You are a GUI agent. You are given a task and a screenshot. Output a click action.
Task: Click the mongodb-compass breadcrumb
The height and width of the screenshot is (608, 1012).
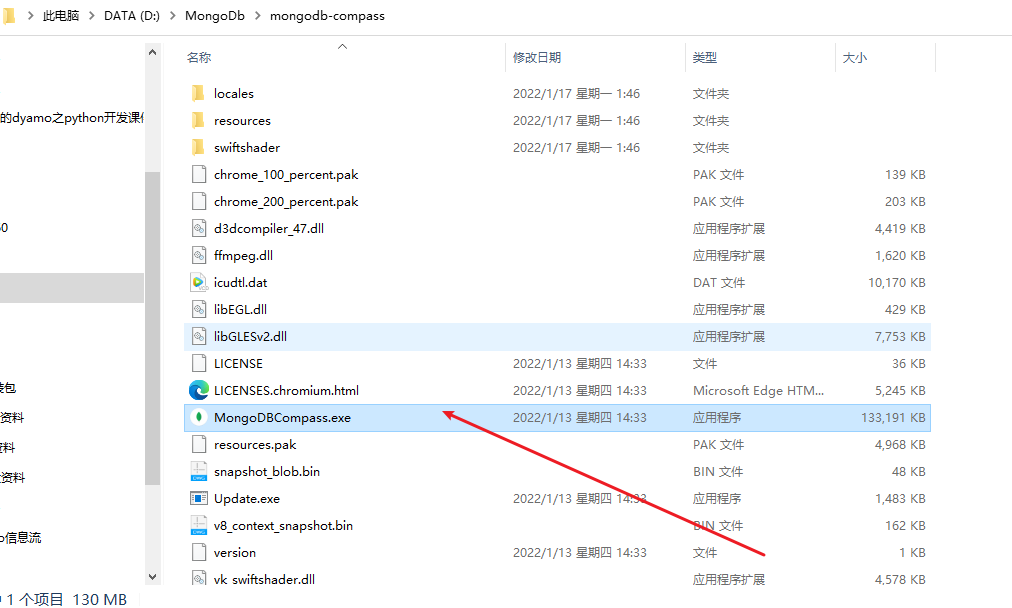pos(327,15)
